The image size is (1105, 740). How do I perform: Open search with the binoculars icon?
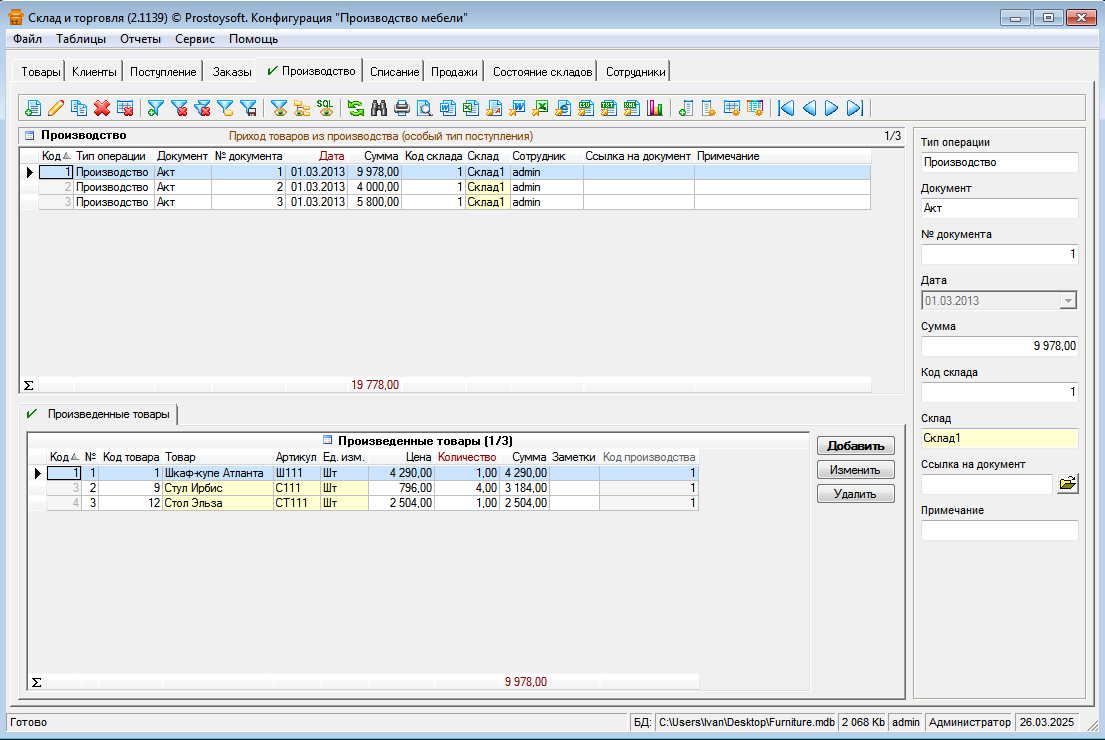(379, 108)
